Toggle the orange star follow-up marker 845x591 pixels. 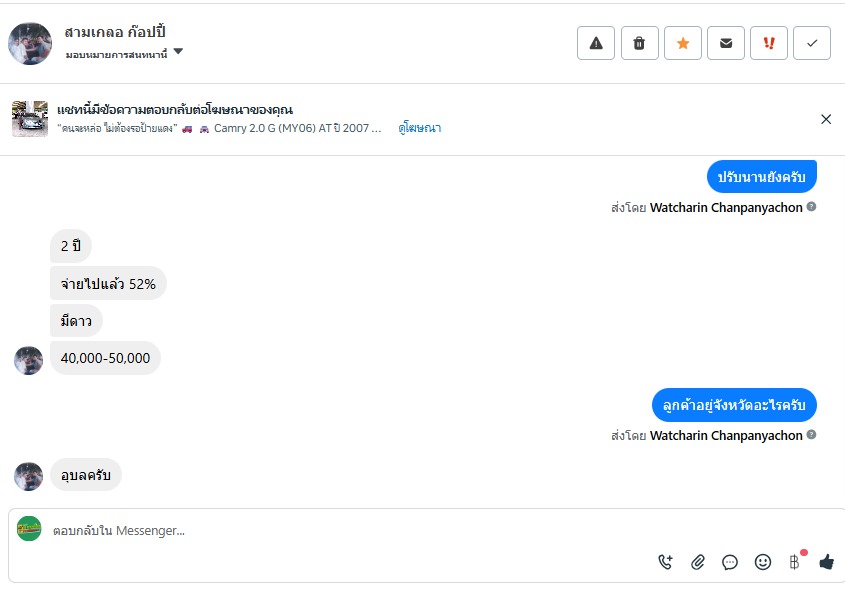[x=683, y=43]
